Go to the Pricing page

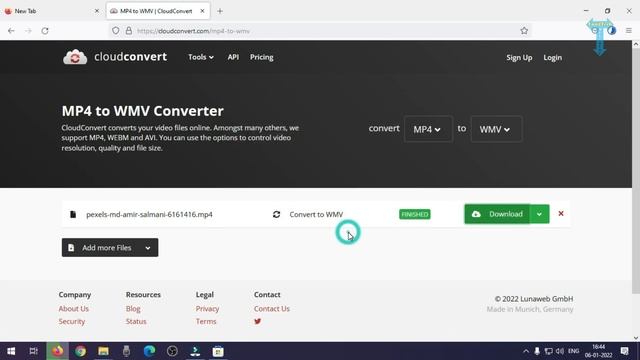(x=262, y=57)
